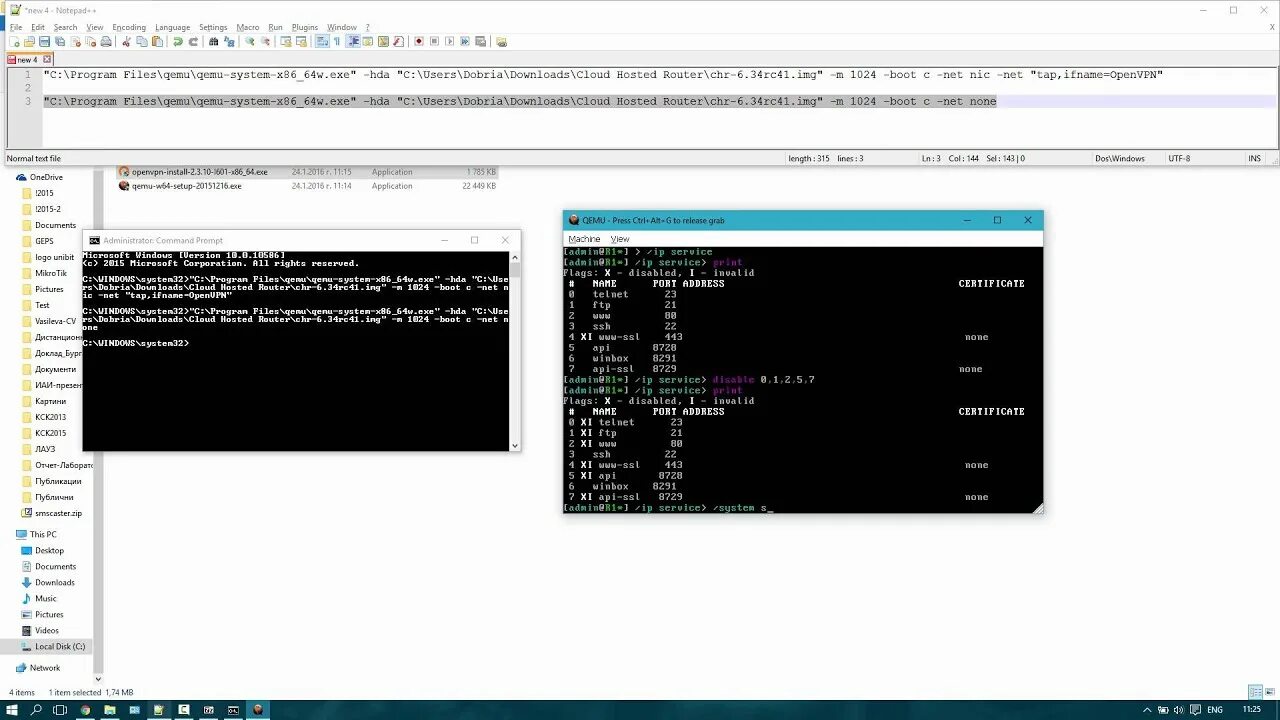Open File menu in Notepad++
Screen dimensions: 1280x720
pos(16,27)
